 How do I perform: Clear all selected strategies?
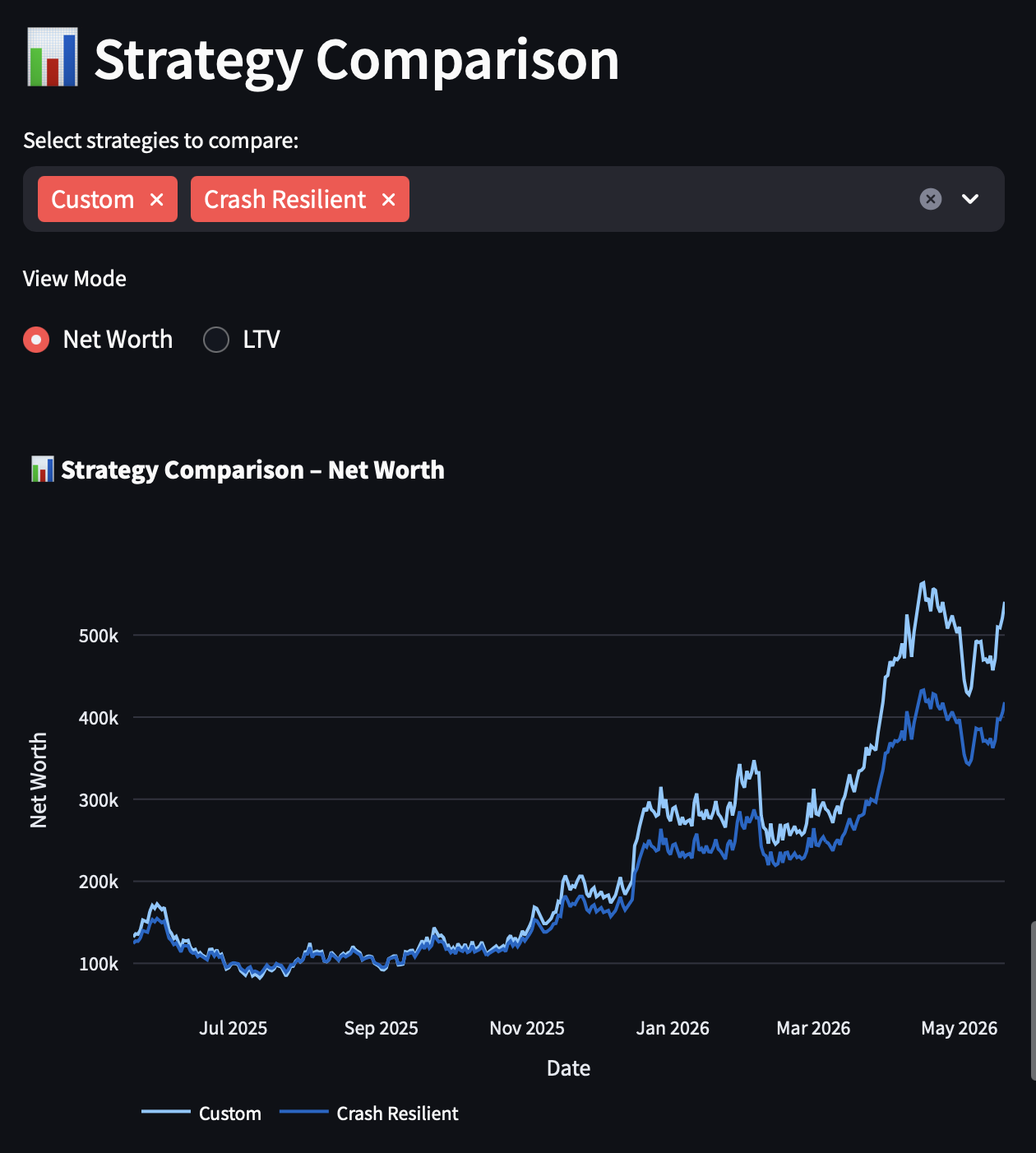pyautogui.click(x=930, y=199)
